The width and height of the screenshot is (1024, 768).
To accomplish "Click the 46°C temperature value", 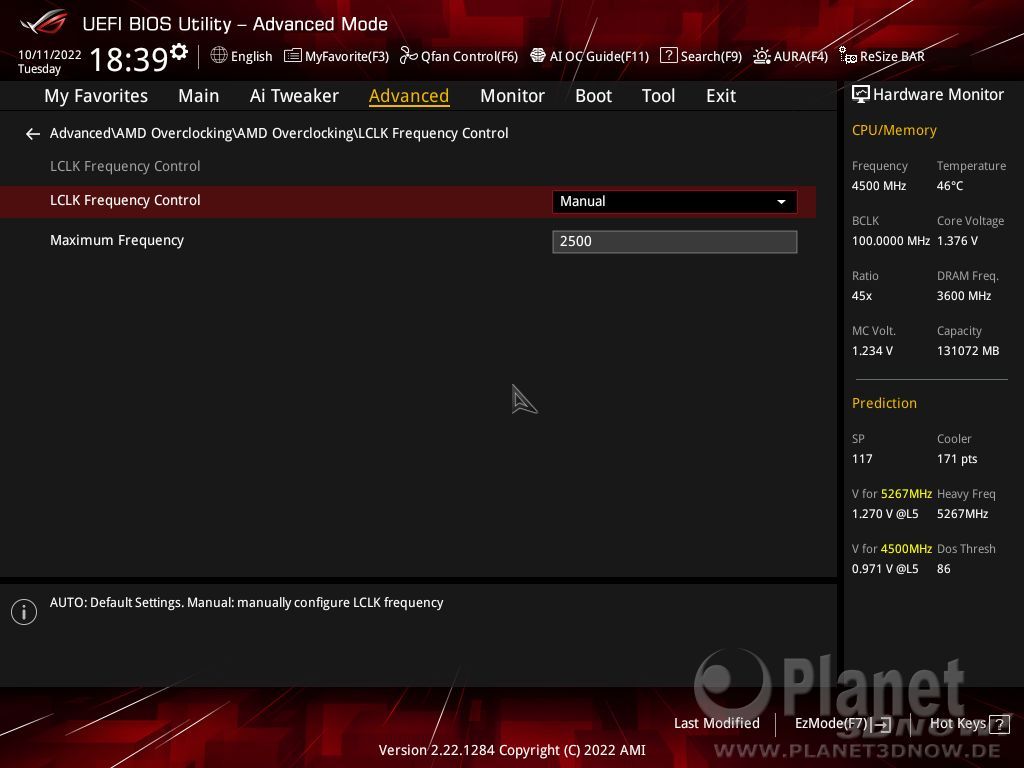I will coord(950,186).
